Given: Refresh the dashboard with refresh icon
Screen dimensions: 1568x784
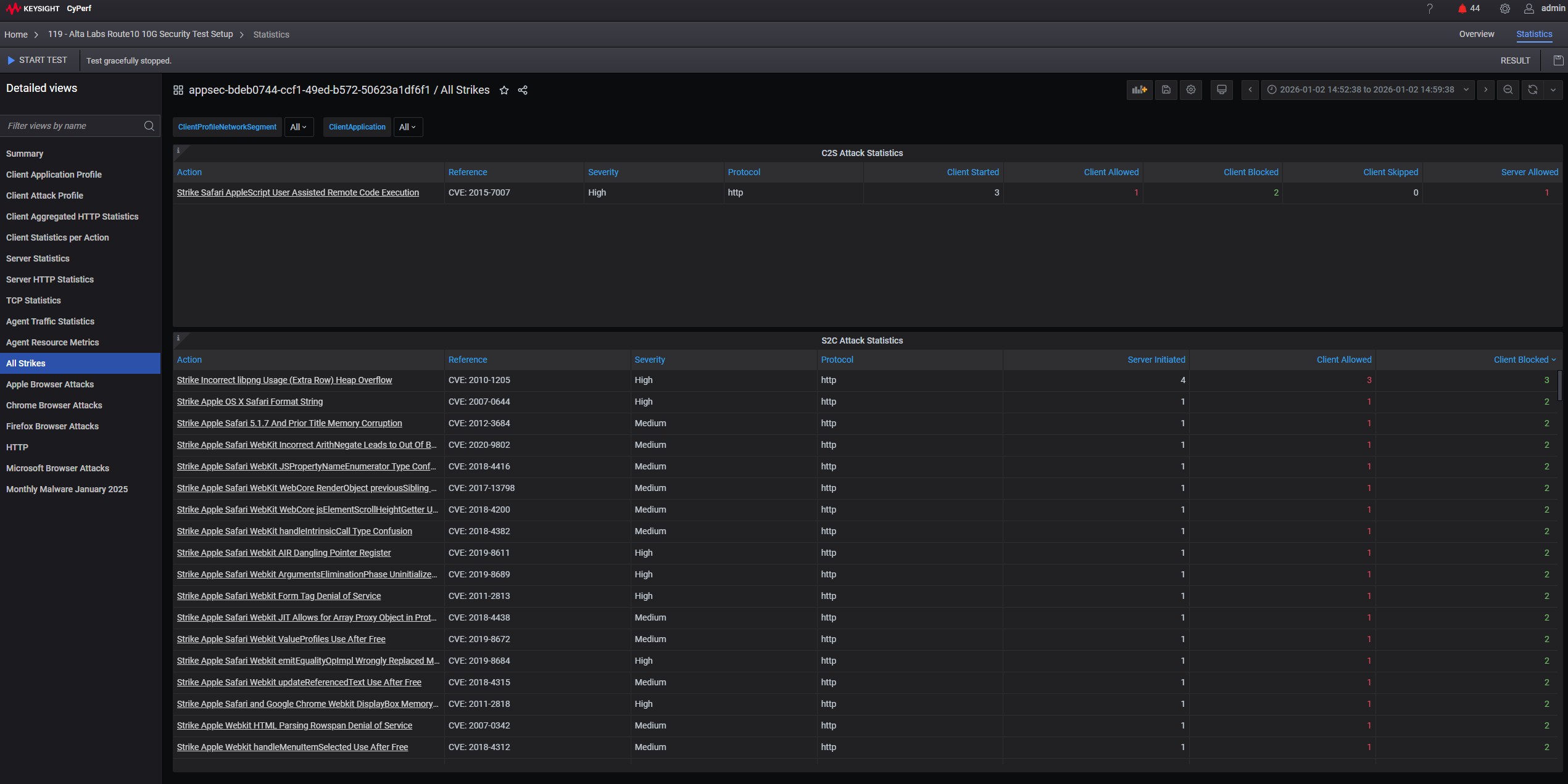Looking at the screenshot, I should coord(1532,90).
